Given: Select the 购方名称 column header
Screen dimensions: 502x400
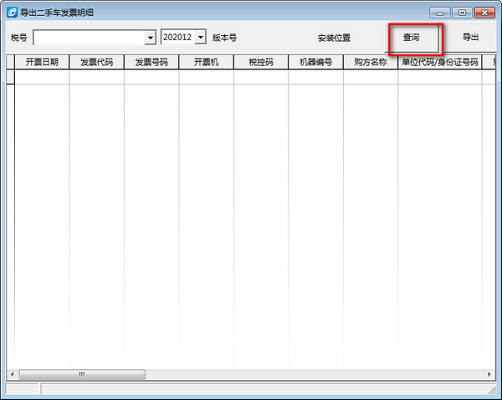Looking at the screenshot, I should coord(370,62).
